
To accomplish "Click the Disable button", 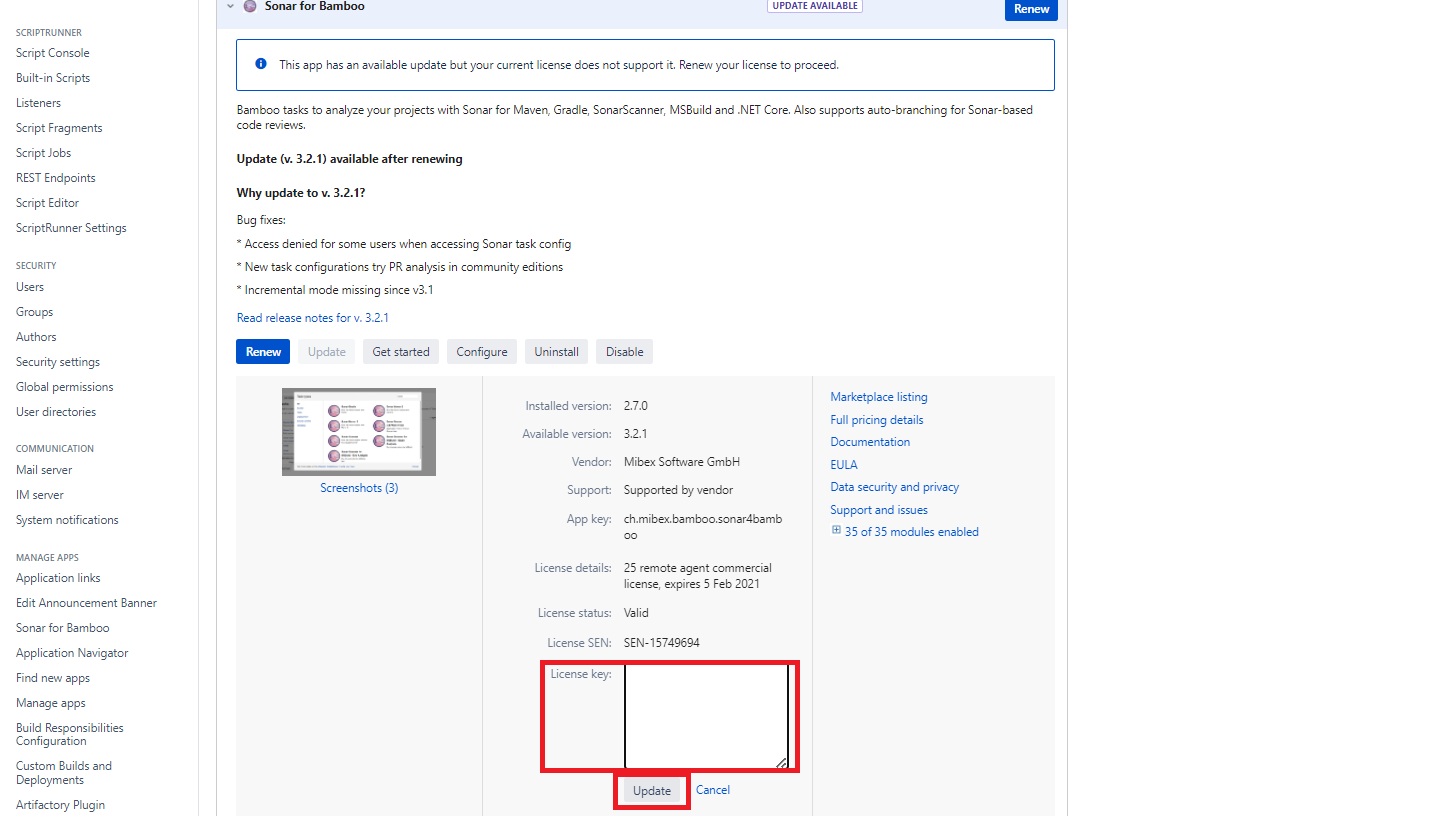I will pos(624,352).
